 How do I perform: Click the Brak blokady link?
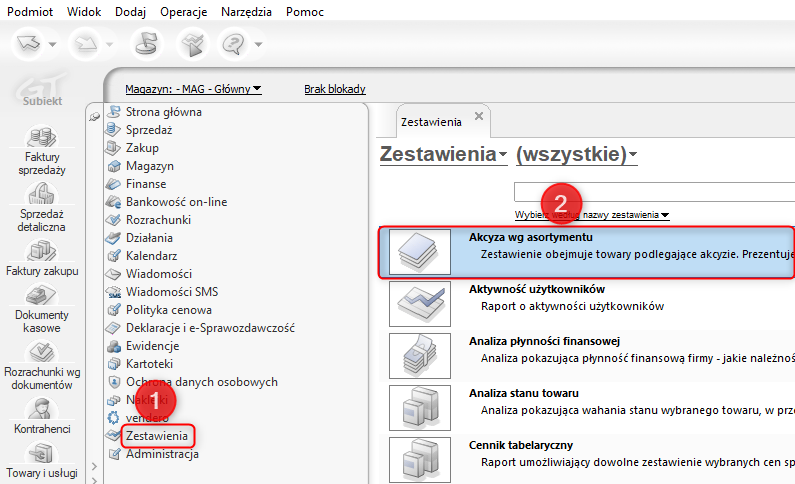pos(335,89)
